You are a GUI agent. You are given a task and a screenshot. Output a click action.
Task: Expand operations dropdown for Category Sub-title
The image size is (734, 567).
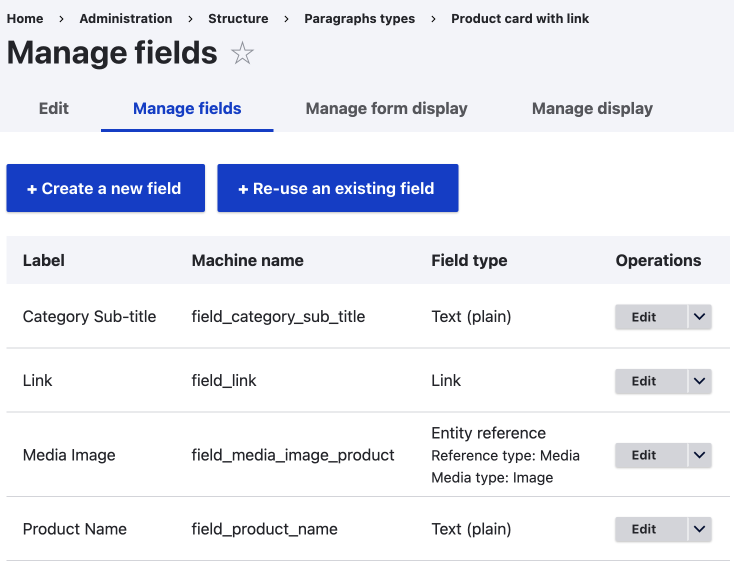click(x=699, y=317)
